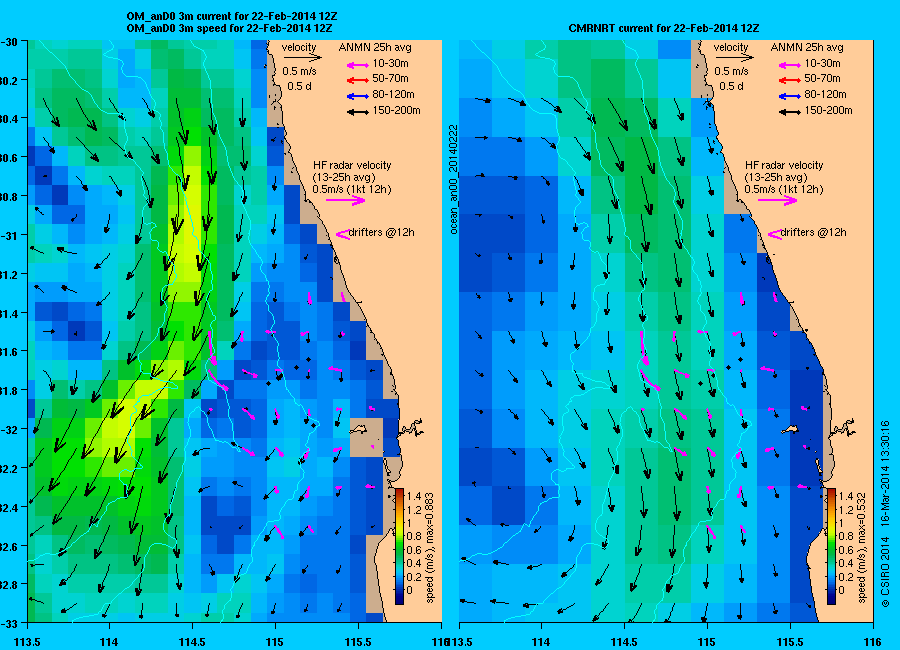This screenshot has width=900, height=650.
Task: Click the black velocity scale arrow in the CMRNRT panel
Action: (x=734, y=57)
